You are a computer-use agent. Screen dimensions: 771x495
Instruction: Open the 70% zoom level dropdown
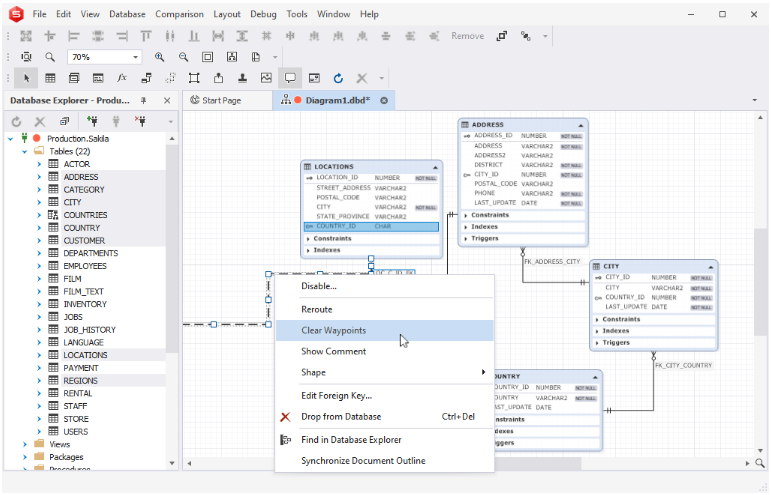coord(136,57)
